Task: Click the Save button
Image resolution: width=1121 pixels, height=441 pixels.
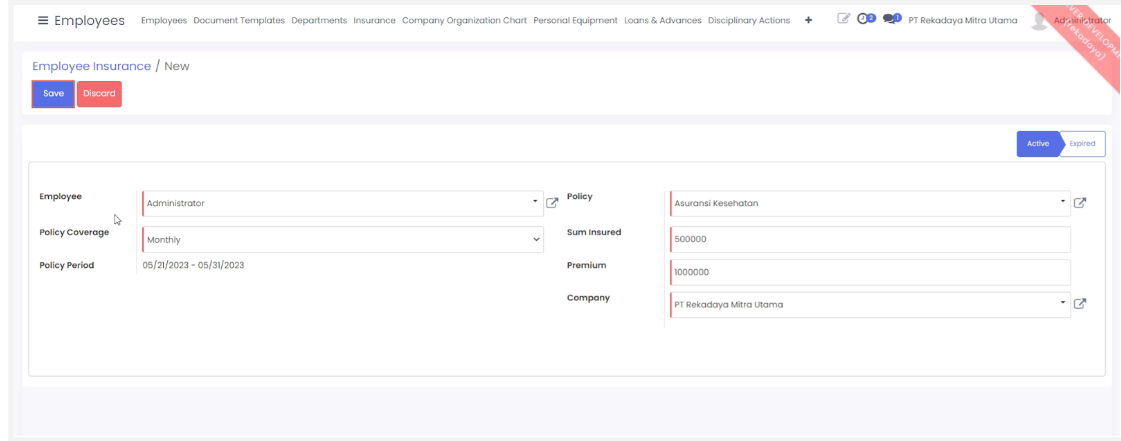Action: pos(53,94)
